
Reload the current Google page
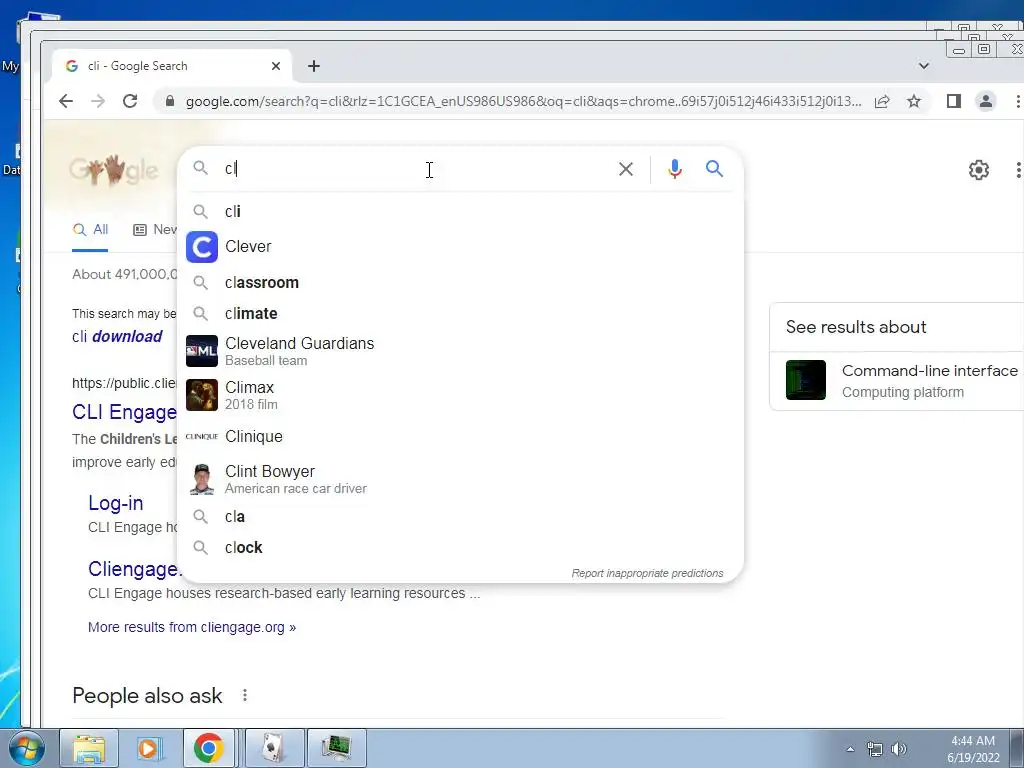130,101
